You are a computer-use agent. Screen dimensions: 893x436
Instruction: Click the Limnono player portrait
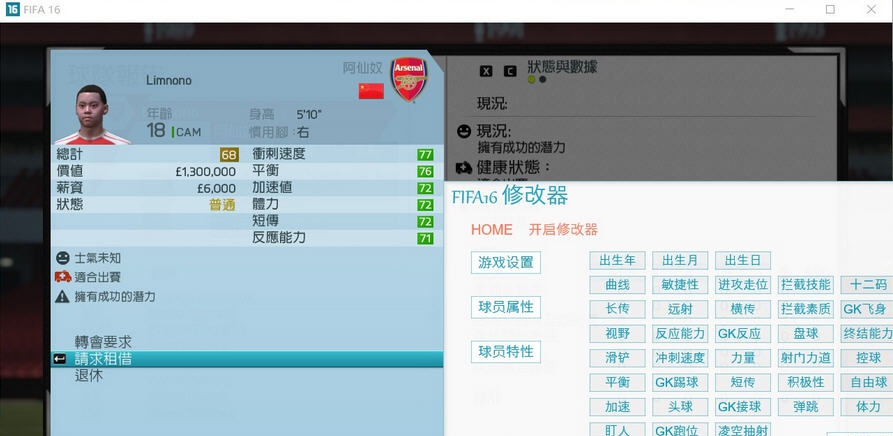92,115
